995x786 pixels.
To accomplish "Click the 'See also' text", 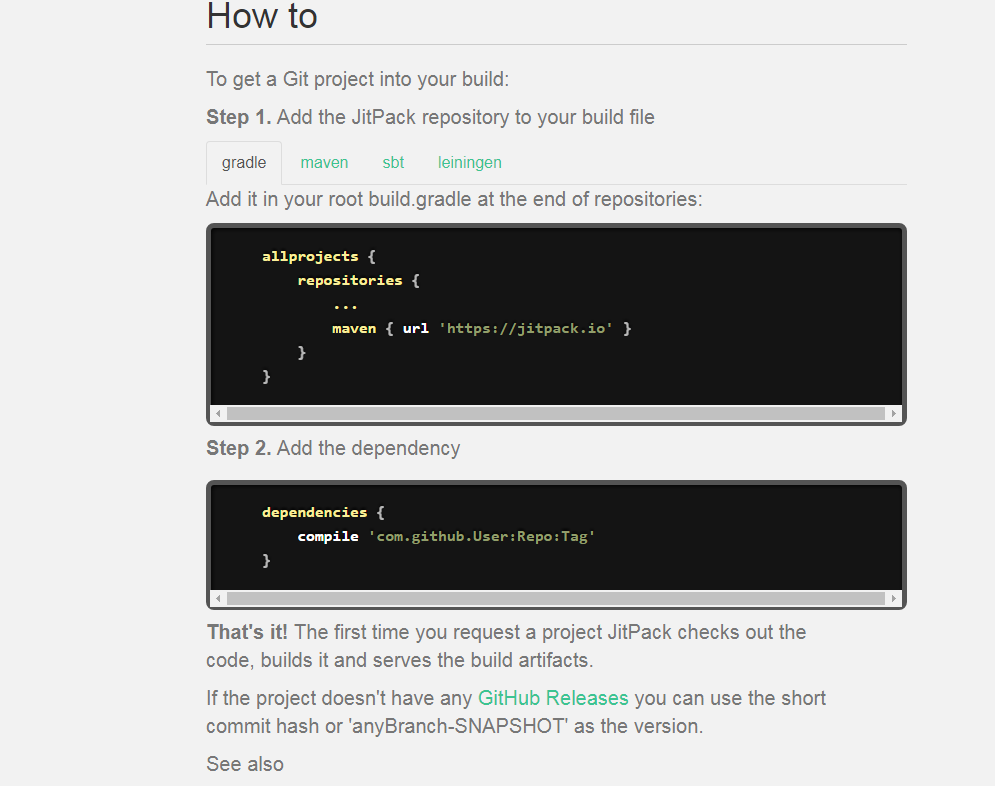I will (x=245, y=764).
